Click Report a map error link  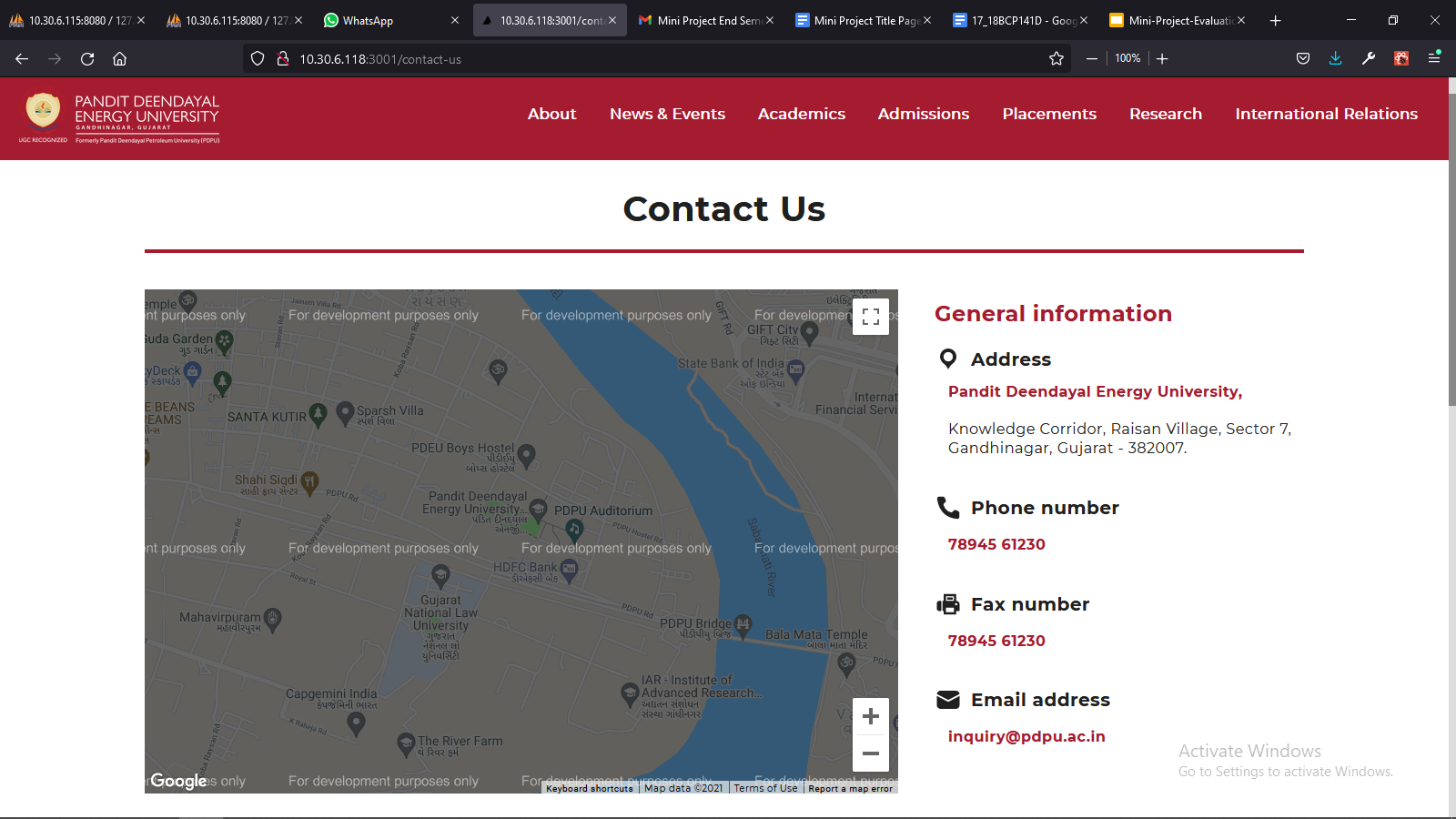(850, 788)
